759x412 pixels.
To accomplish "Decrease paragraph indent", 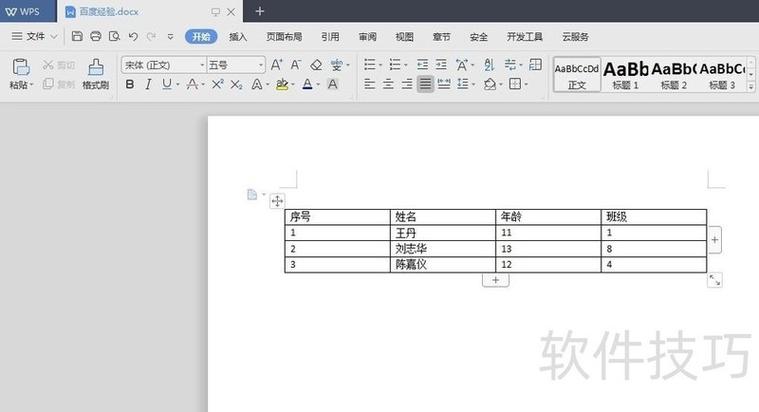I will pos(422,64).
